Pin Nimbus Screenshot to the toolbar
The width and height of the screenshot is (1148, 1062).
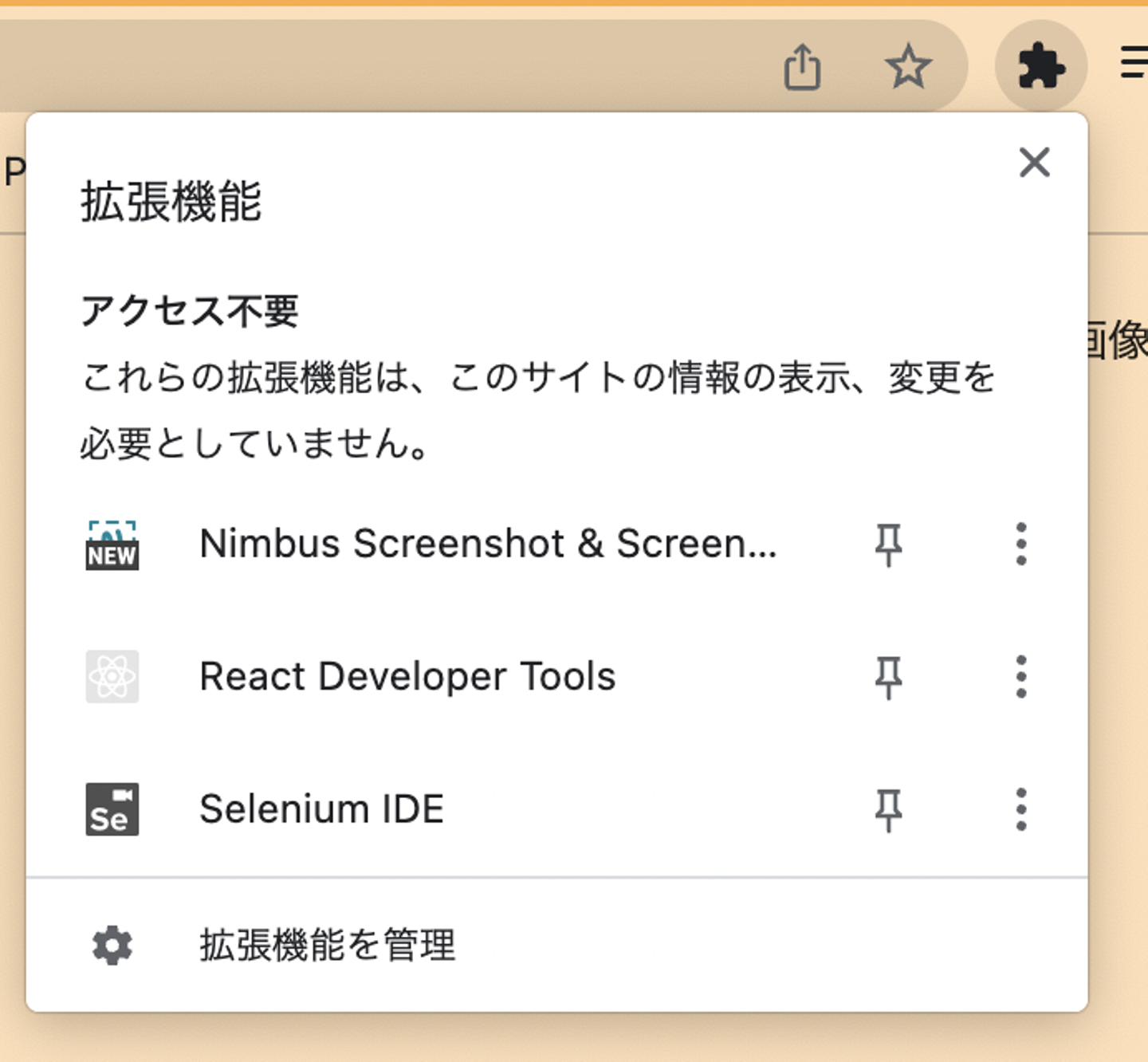click(888, 545)
